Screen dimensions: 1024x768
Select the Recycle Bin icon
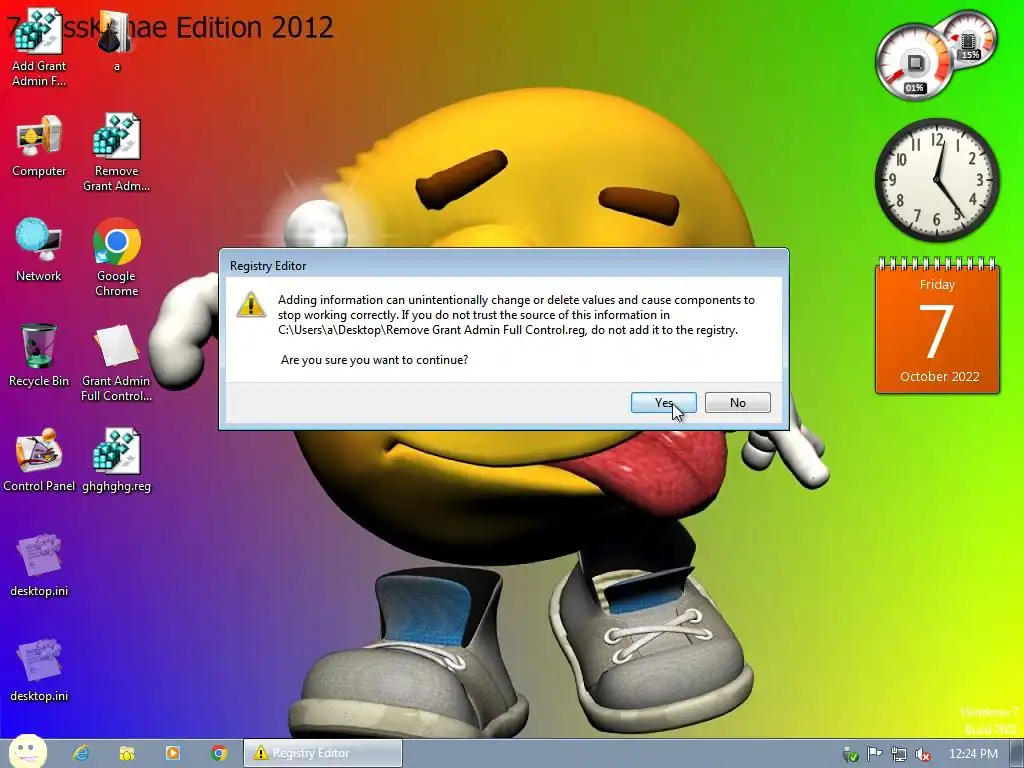(x=39, y=355)
